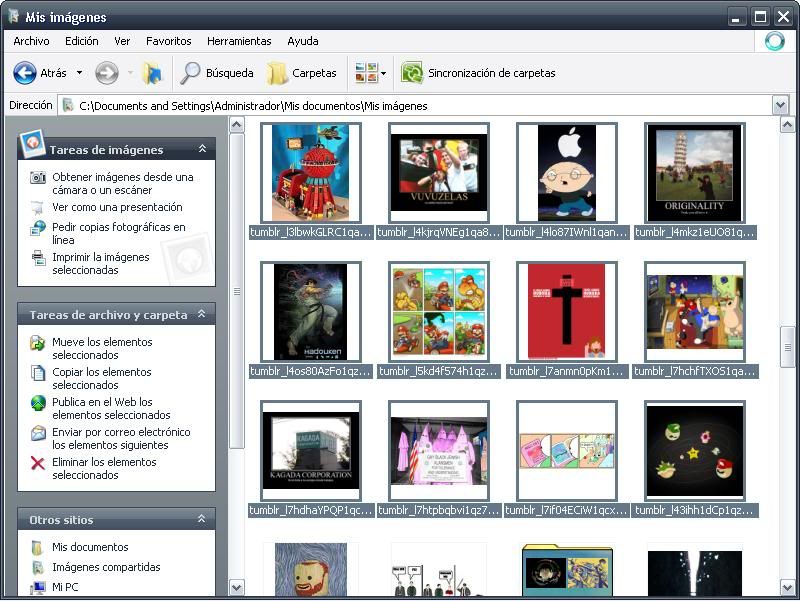Click the Sincronización de carpetas icon
This screenshot has width=800, height=601.
tap(411, 73)
